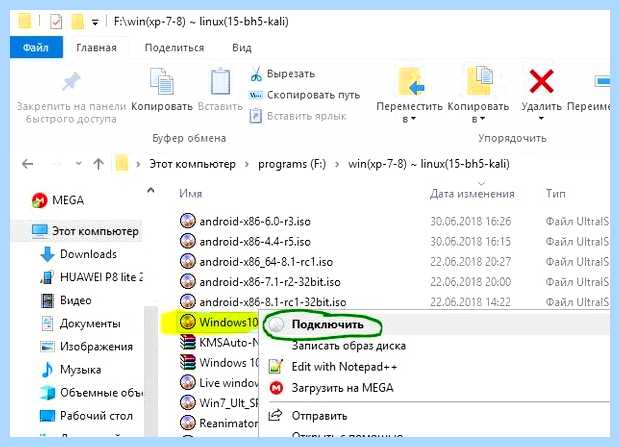The width and height of the screenshot is (620, 447).
Task: Click the Видео film icon
Action: point(47,300)
